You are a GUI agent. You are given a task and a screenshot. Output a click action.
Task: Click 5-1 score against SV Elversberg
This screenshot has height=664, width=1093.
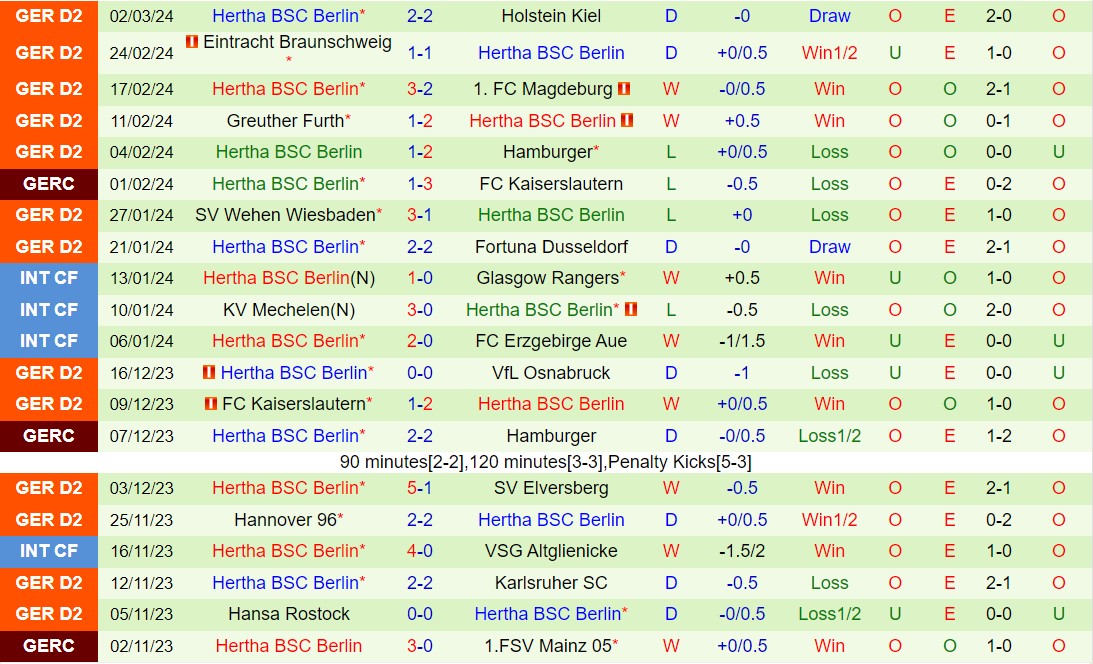click(420, 488)
